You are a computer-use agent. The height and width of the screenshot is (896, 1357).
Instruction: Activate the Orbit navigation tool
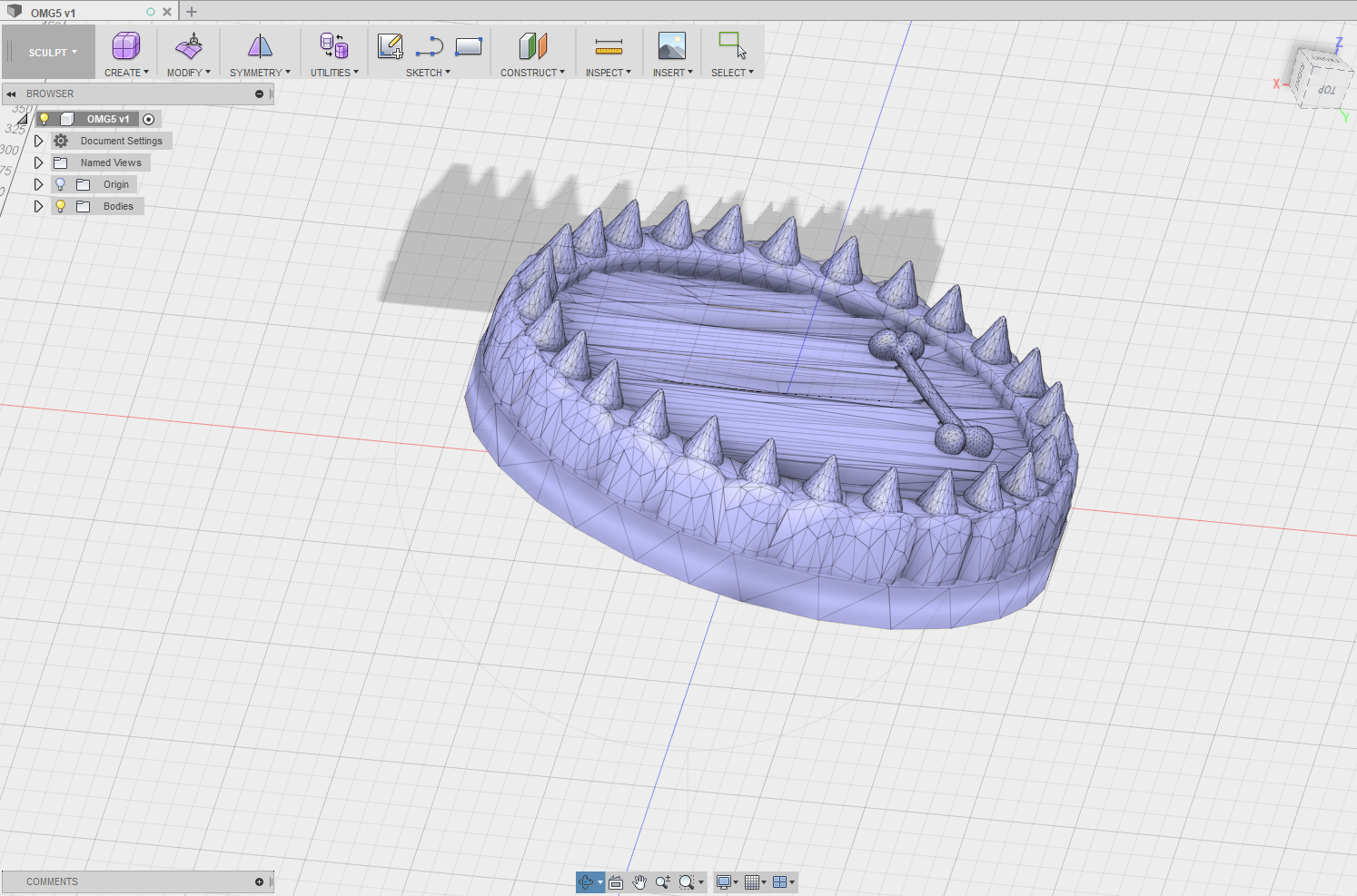[586, 881]
